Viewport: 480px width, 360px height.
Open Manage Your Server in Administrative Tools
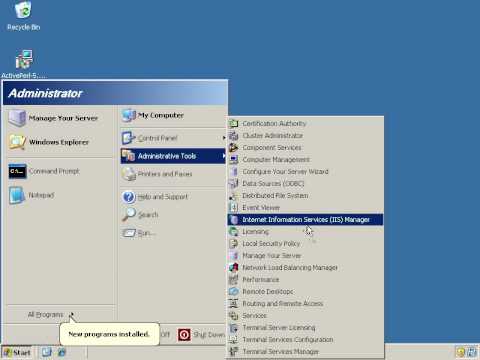(x=306, y=255)
